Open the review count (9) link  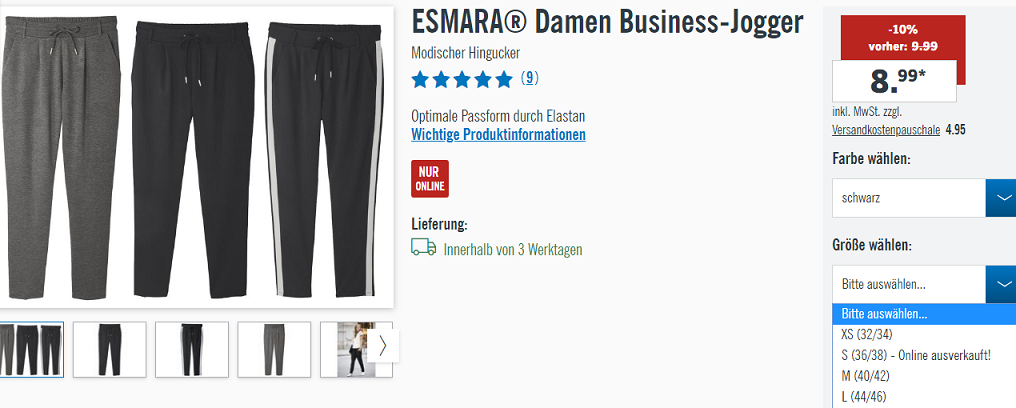529,78
